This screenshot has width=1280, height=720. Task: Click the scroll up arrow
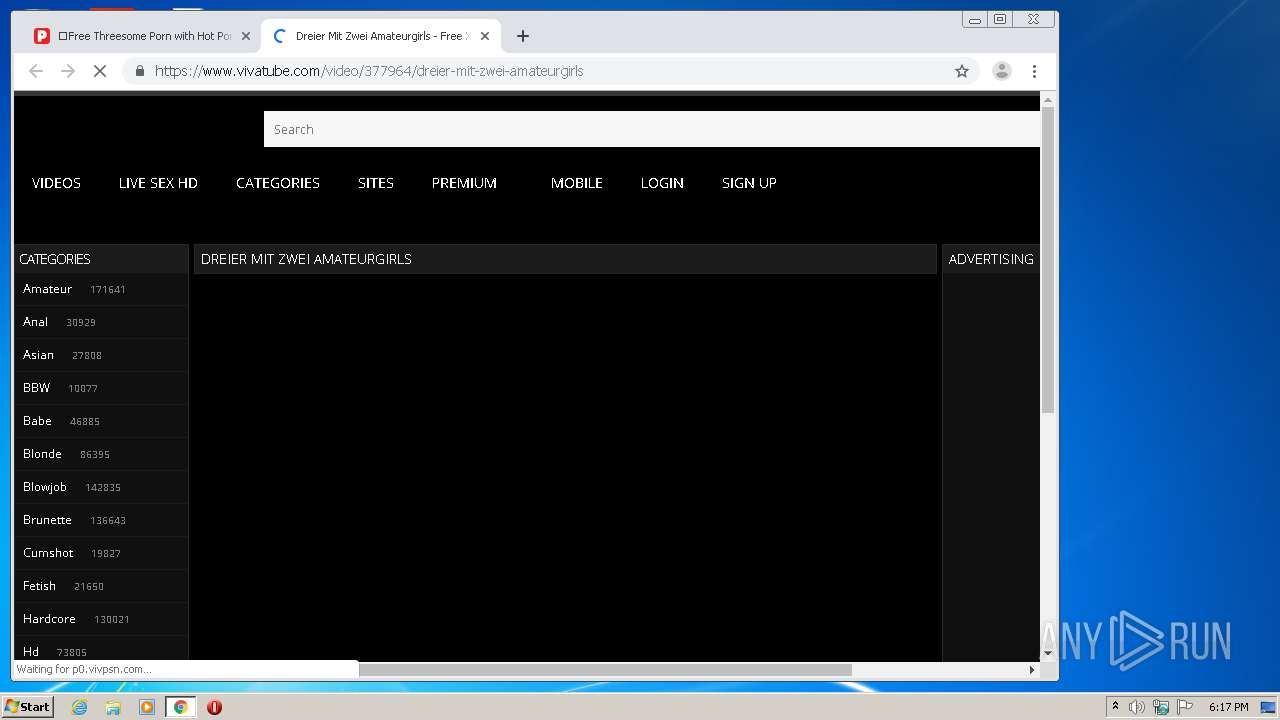[1048, 100]
